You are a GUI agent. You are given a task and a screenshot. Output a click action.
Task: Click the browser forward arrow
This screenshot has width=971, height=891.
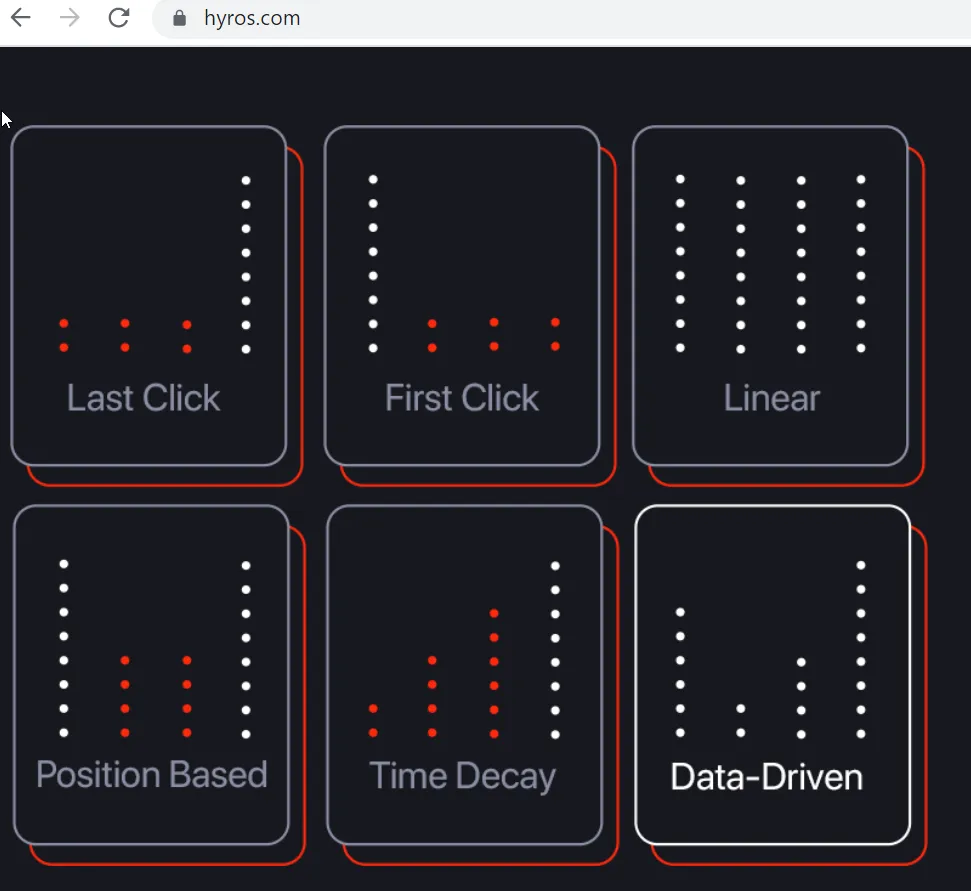pos(70,18)
